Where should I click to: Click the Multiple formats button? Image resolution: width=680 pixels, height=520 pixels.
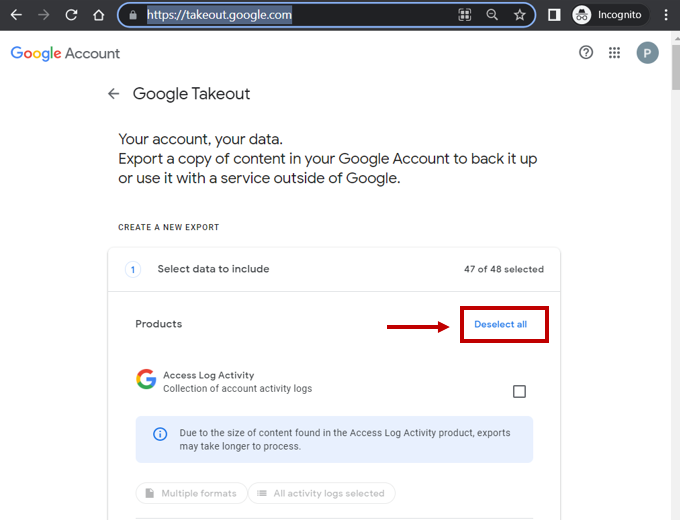(x=191, y=493)
